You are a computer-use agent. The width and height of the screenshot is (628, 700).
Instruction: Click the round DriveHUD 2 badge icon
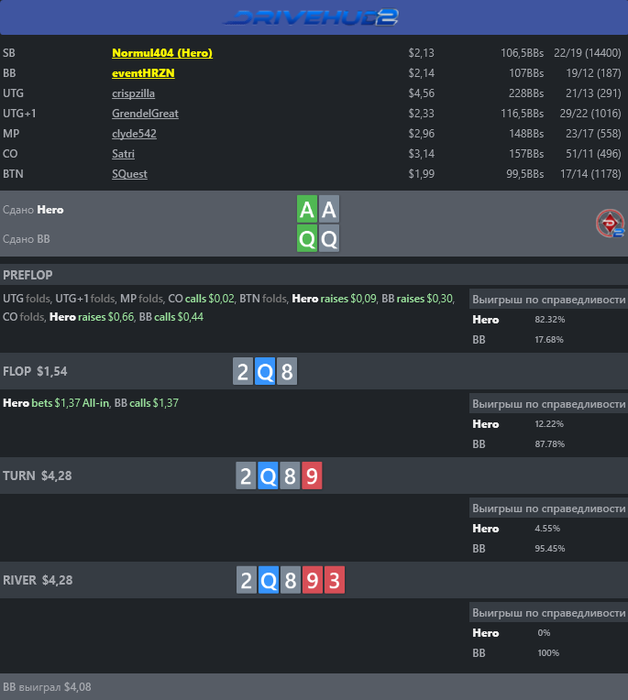click(610, 224)
